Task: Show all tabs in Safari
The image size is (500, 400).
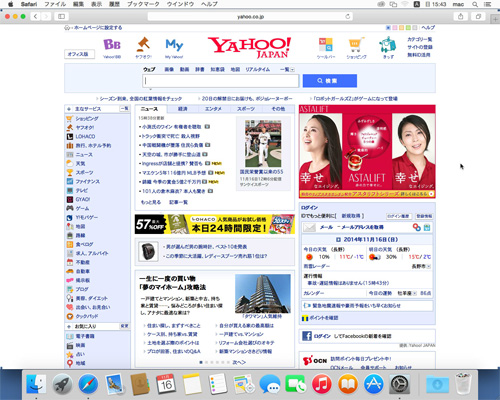Action: (478, 16)
